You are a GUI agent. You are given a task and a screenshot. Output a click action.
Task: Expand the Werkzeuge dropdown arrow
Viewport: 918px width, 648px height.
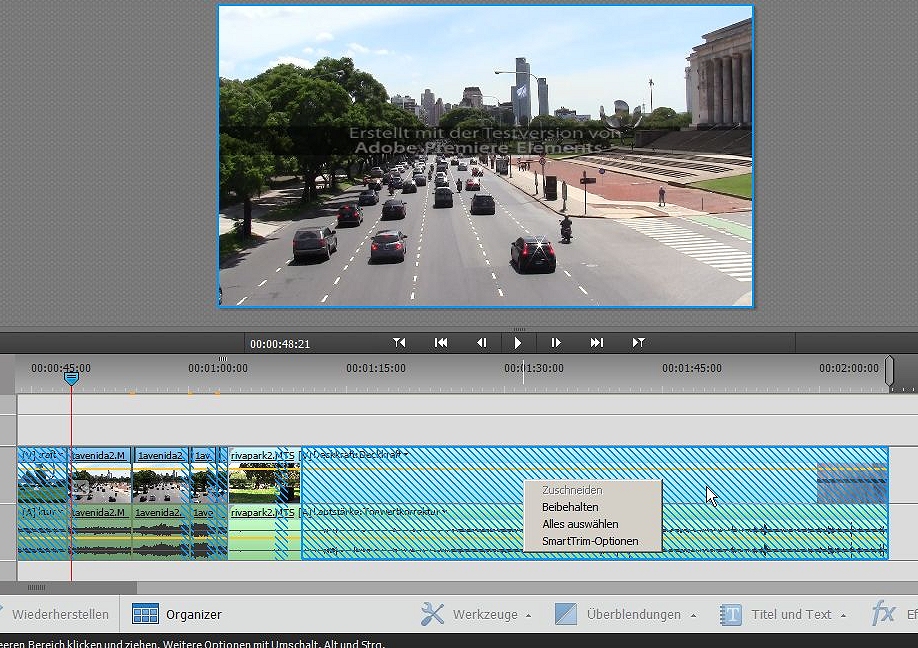coord(528,616)
